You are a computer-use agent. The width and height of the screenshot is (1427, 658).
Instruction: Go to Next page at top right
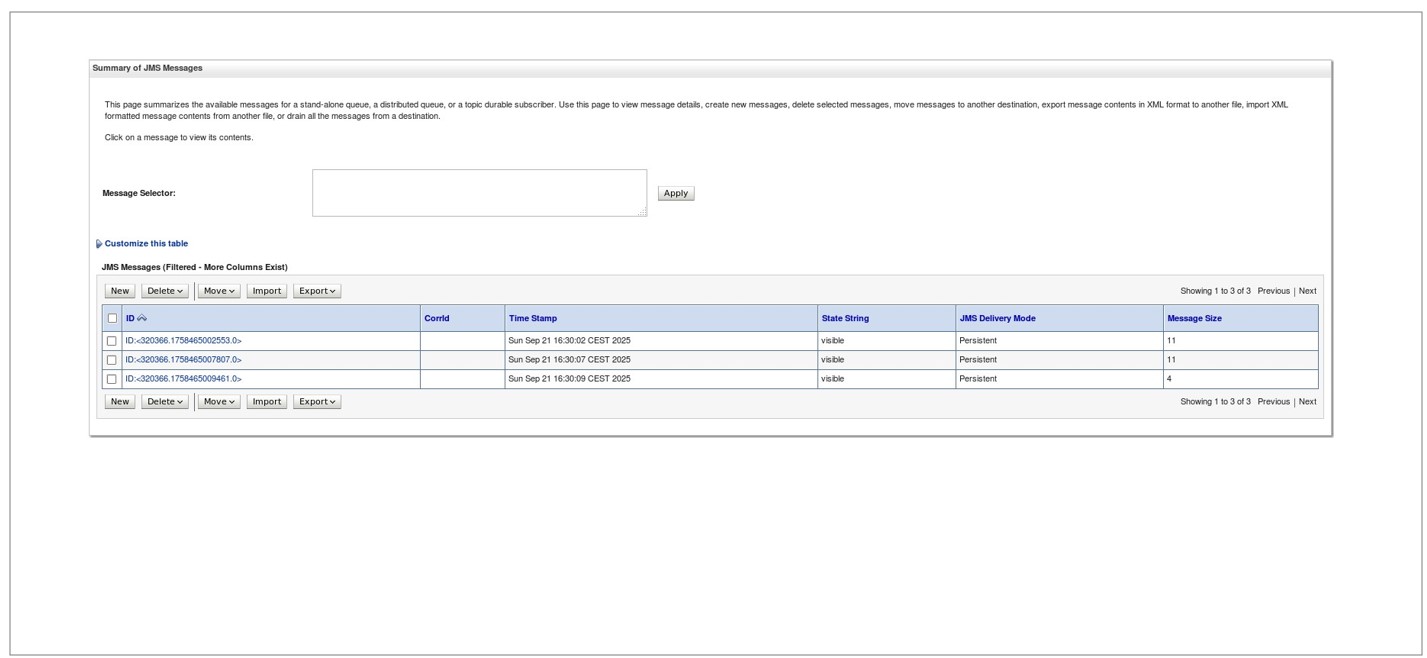[1307, 291]
